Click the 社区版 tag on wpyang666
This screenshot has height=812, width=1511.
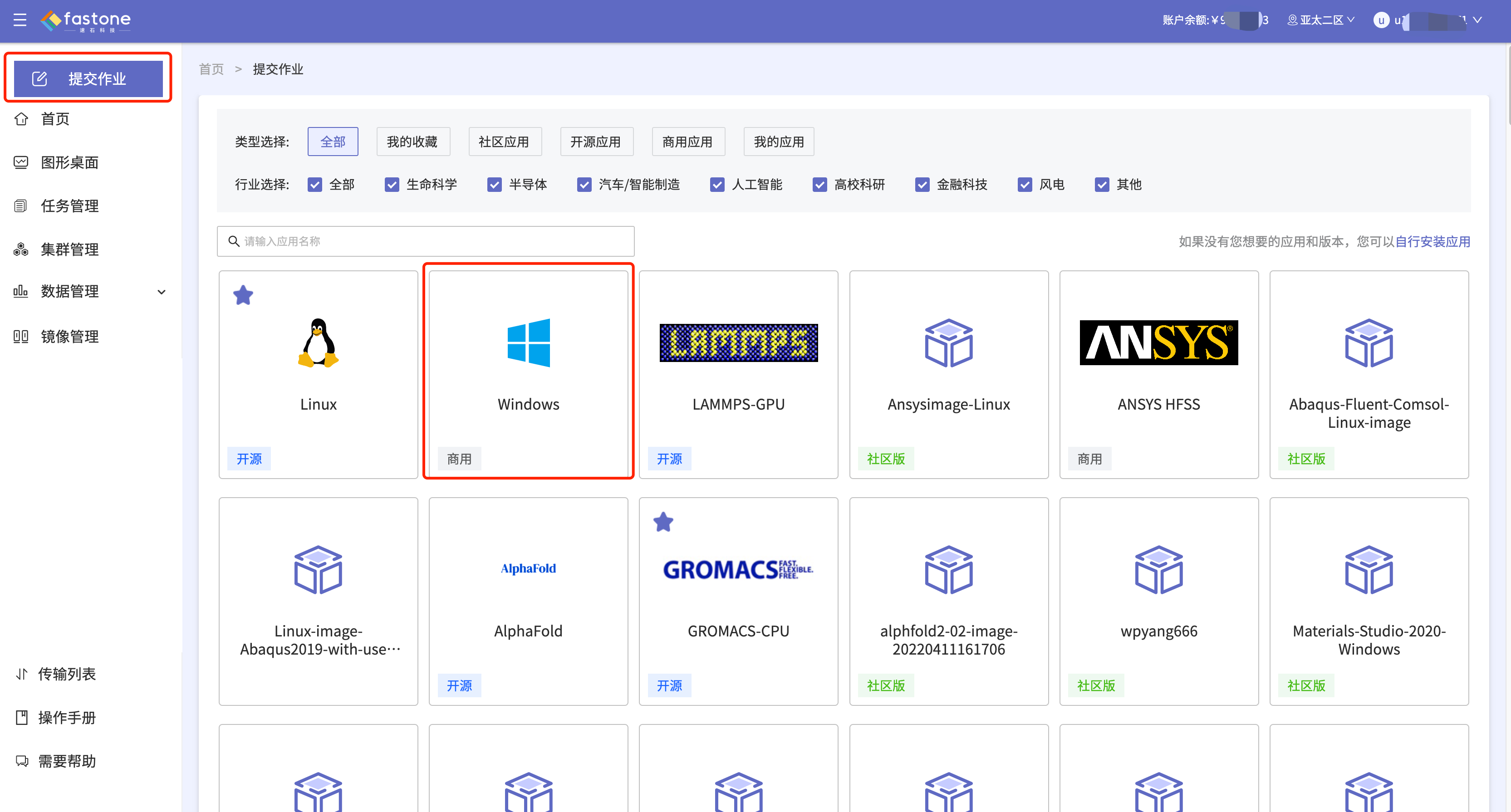(1096, 685)
